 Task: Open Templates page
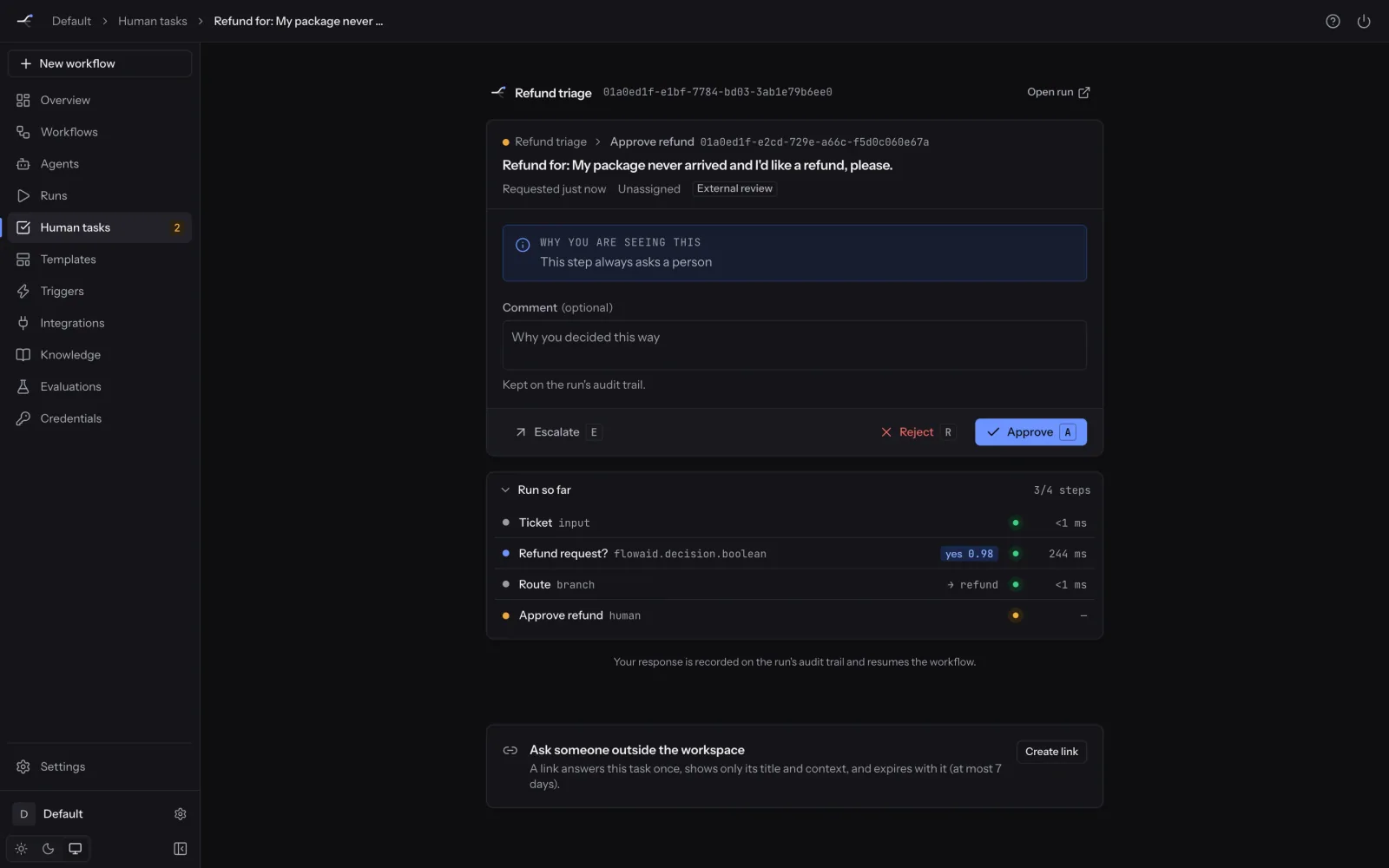[100, 260]
